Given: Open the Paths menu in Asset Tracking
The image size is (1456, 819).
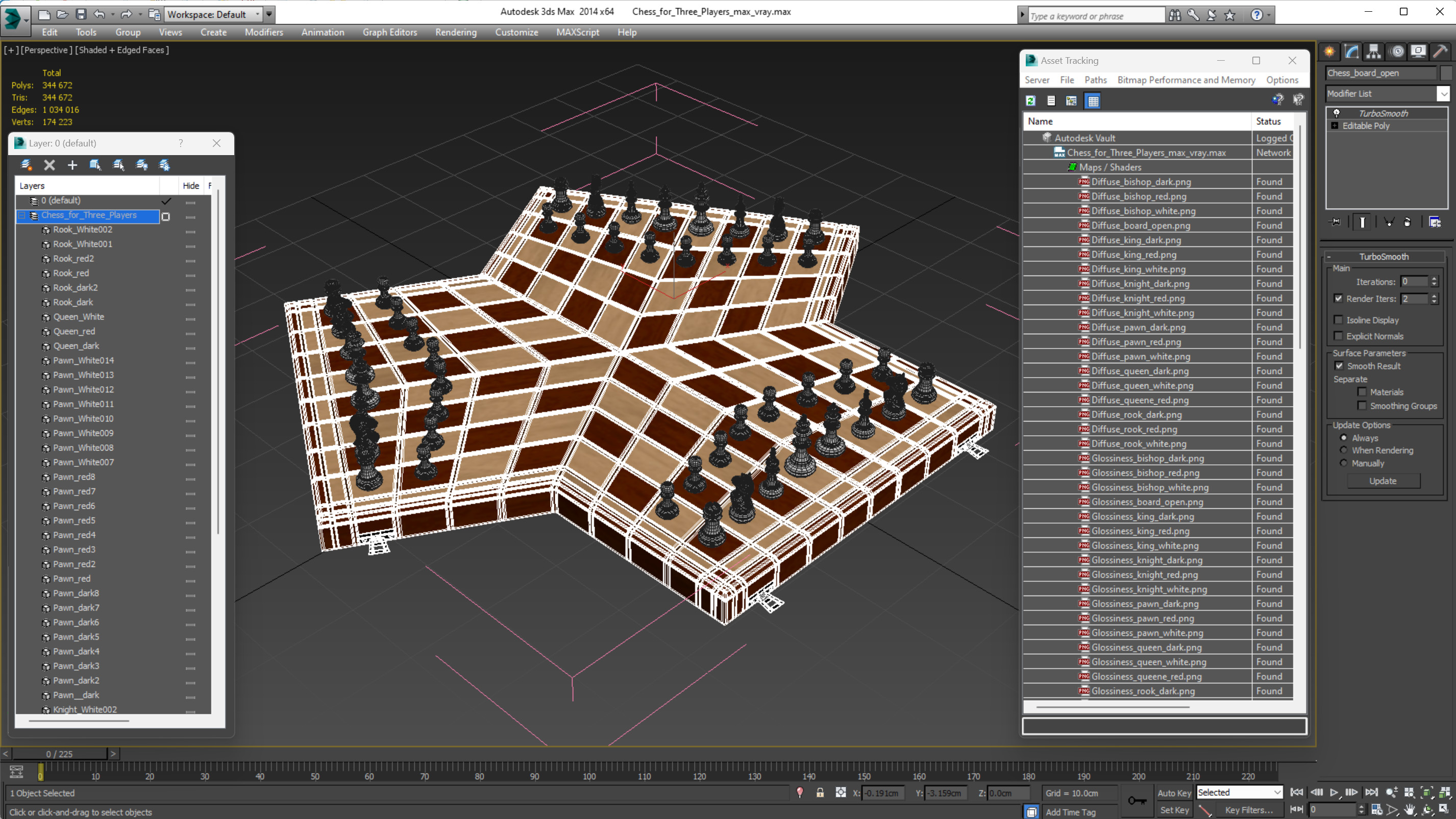Looking at the screenshot, I should pyautogui.click(x=1095, y=80).
